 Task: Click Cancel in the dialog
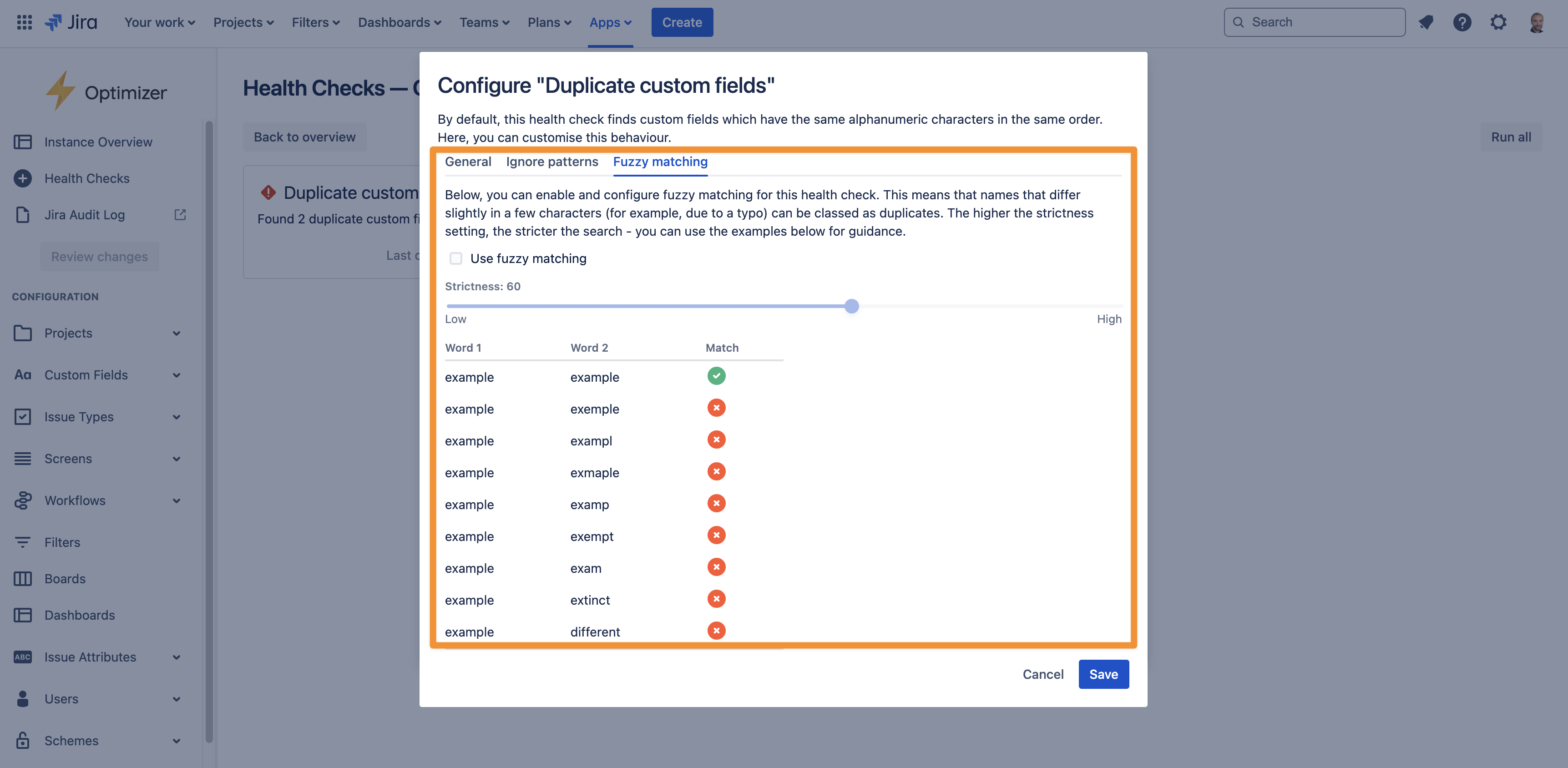[x=1043, y=674]
